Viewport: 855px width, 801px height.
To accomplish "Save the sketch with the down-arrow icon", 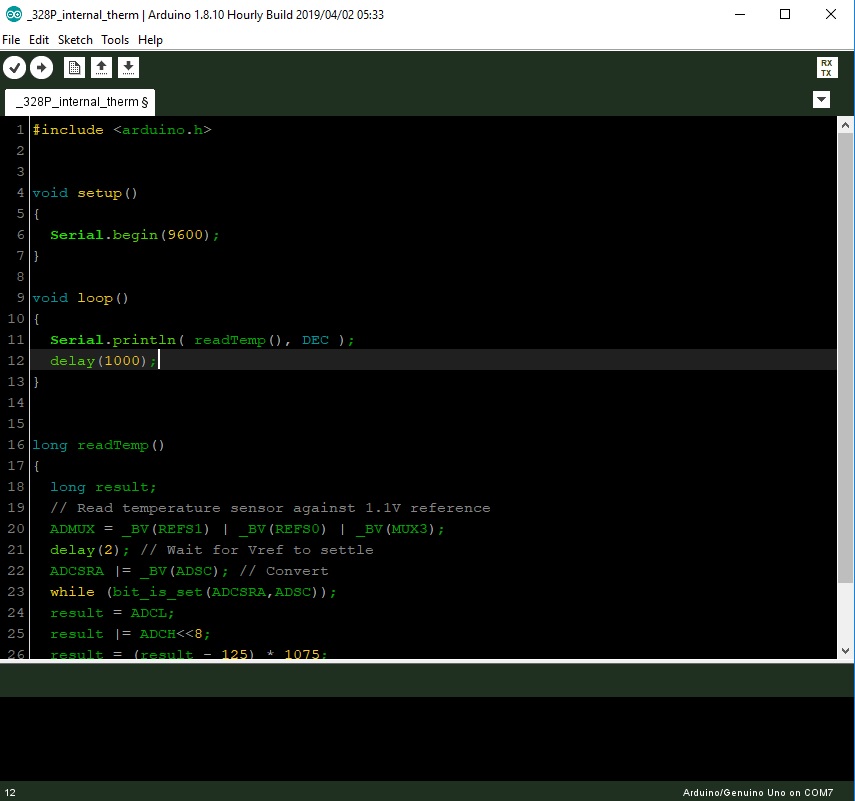I will 128,68.
